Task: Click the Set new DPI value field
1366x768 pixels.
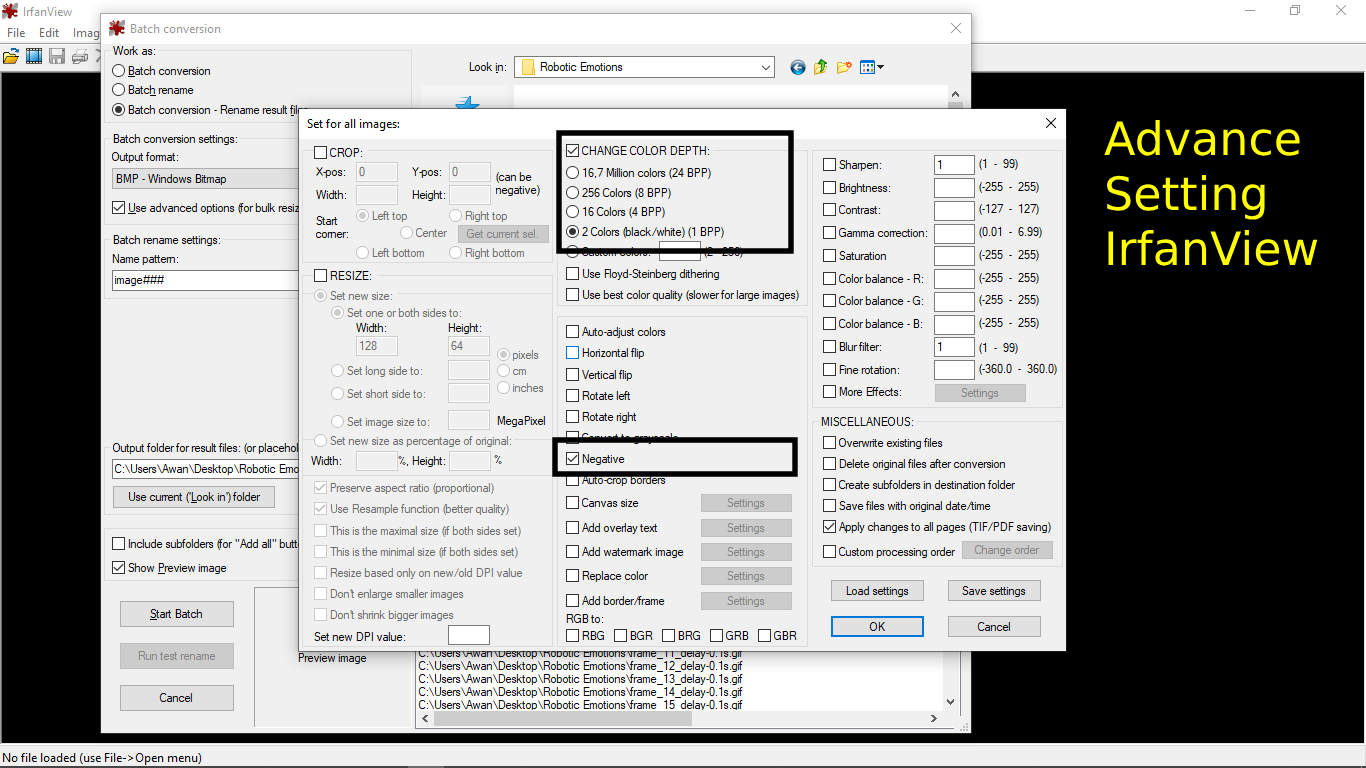Action: click(469, 636)
